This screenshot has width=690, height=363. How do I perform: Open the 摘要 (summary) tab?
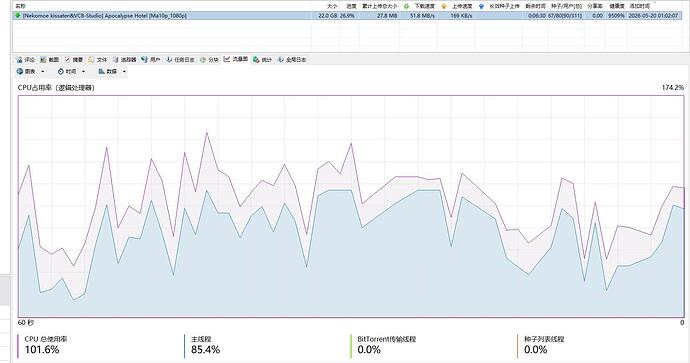(x=73, y=59)
